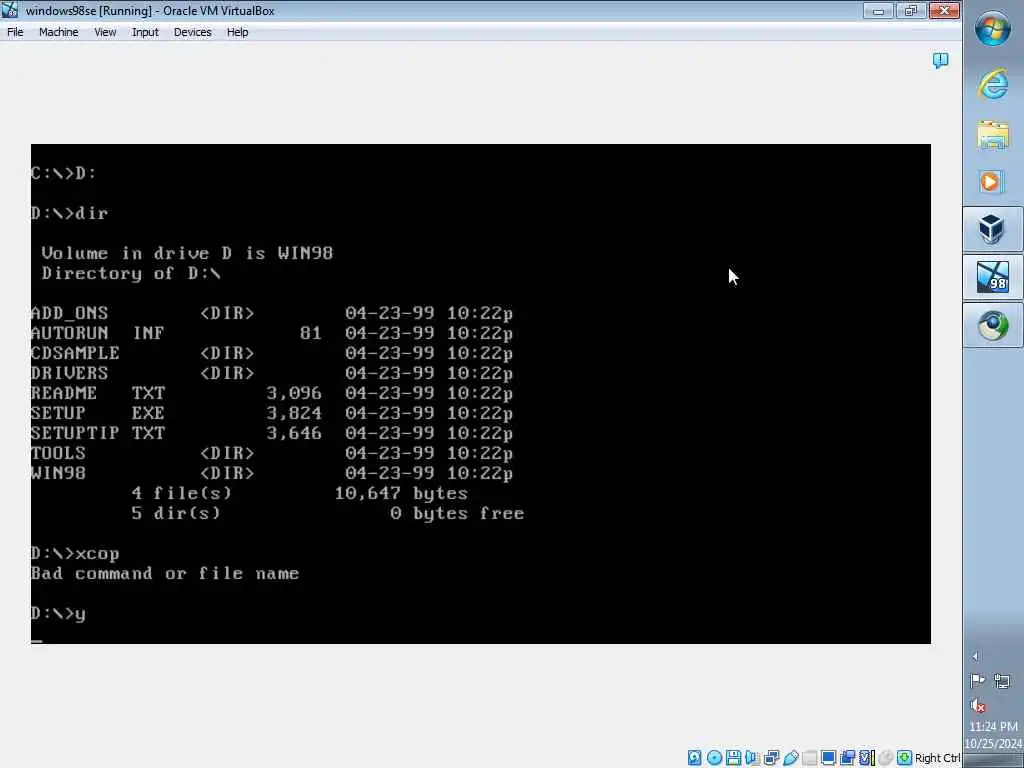
Task: Open the View menu
Action: (105, 32)
